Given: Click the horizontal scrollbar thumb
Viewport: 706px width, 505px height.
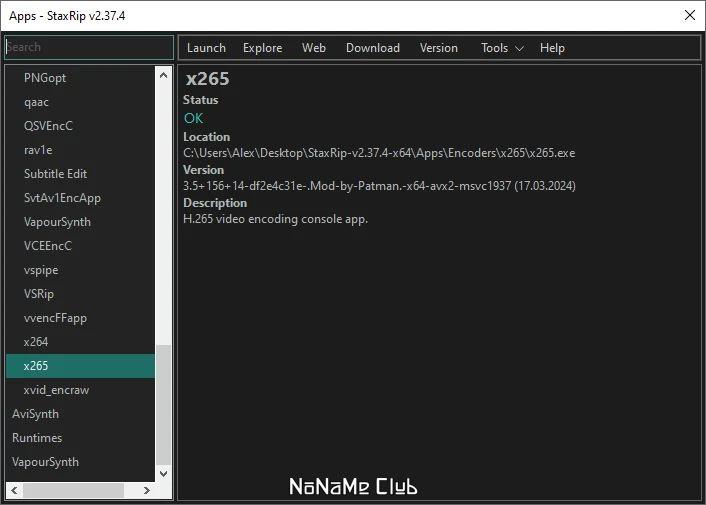Looking at the screenshot, I should (73, 490).
